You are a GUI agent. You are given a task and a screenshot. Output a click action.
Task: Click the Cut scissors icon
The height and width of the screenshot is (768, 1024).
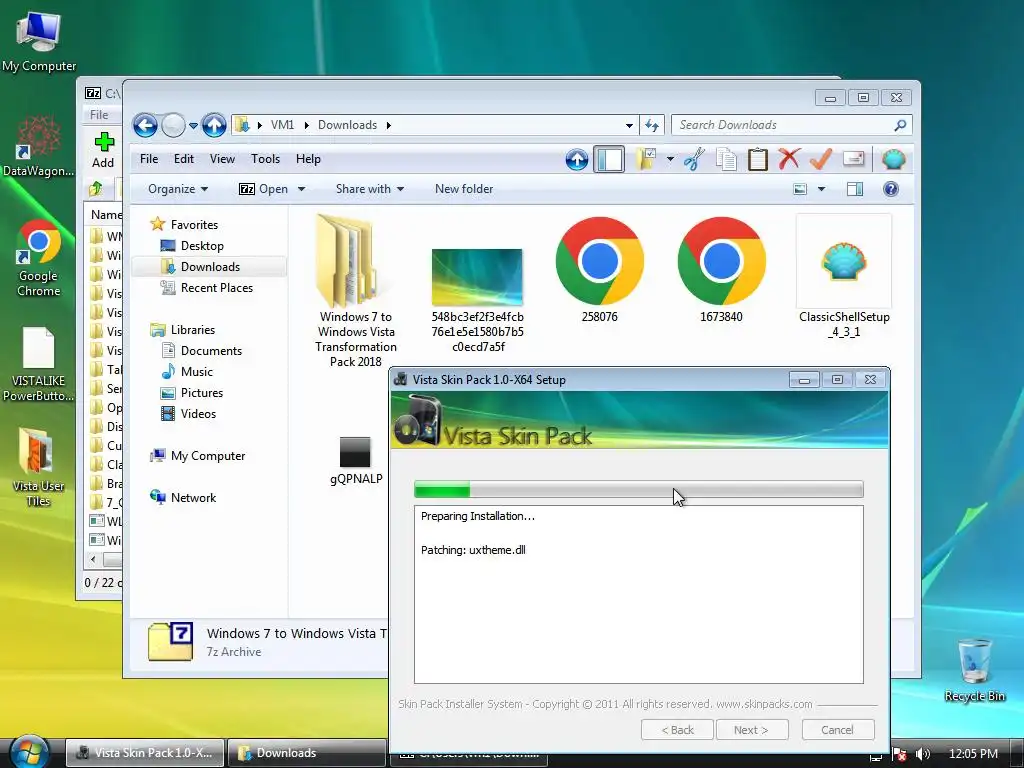pos(694,159)
